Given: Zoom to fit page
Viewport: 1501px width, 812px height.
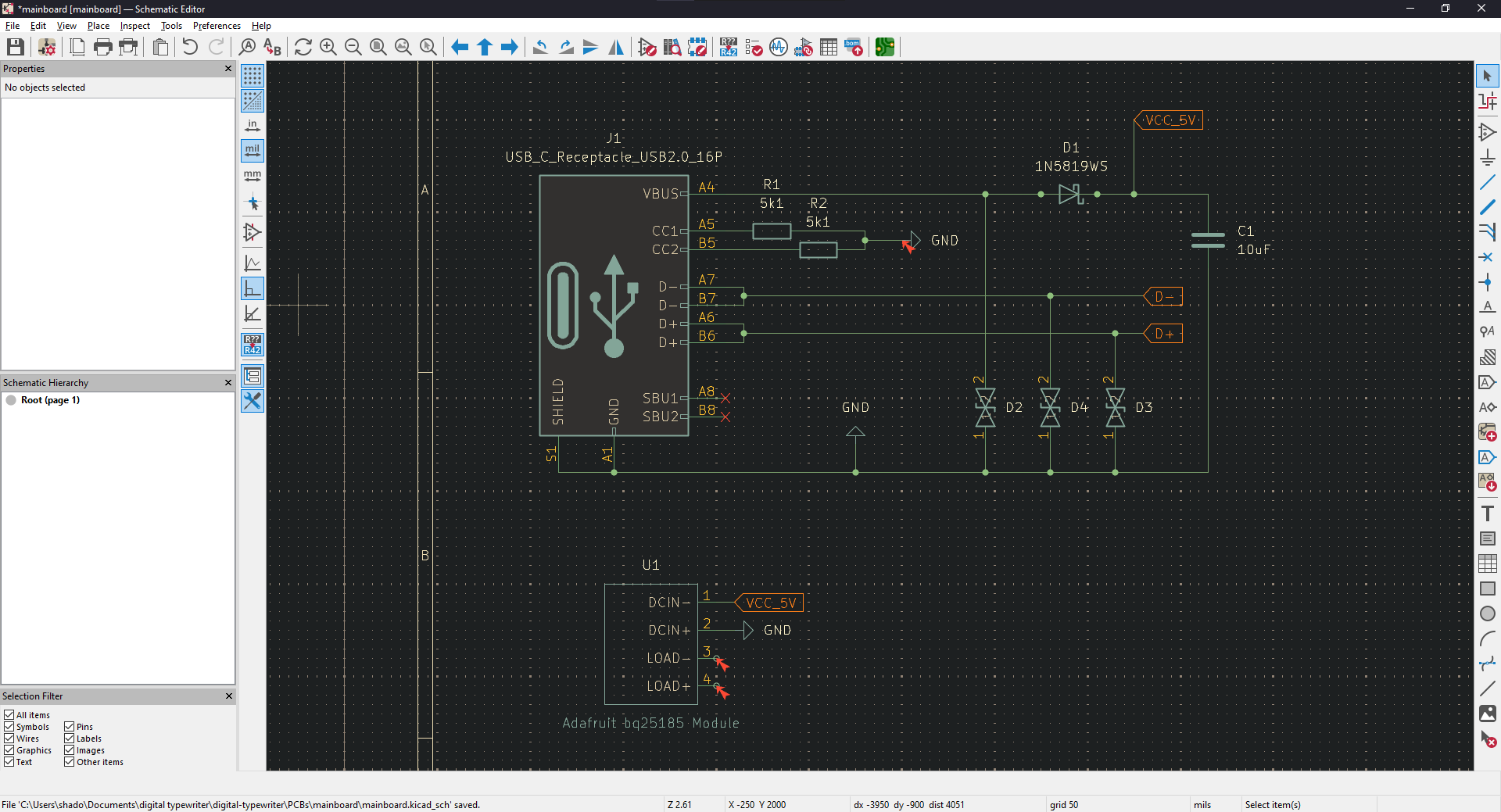Looking at the screenshot, I should pyautogui.click(x=378, y=48).
